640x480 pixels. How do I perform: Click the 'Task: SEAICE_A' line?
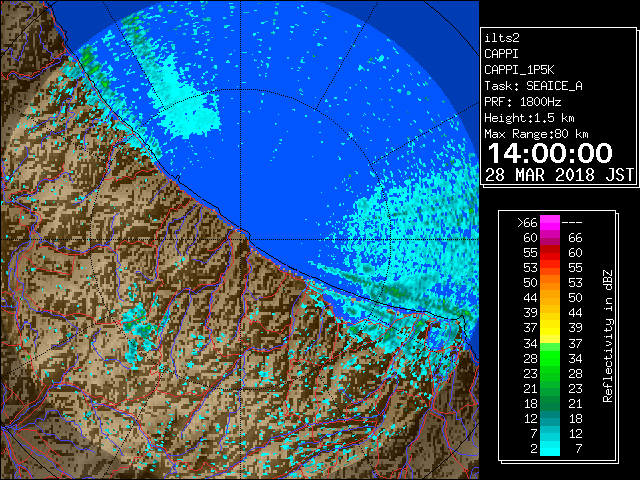pyautogui.click(x=533, y=86)
